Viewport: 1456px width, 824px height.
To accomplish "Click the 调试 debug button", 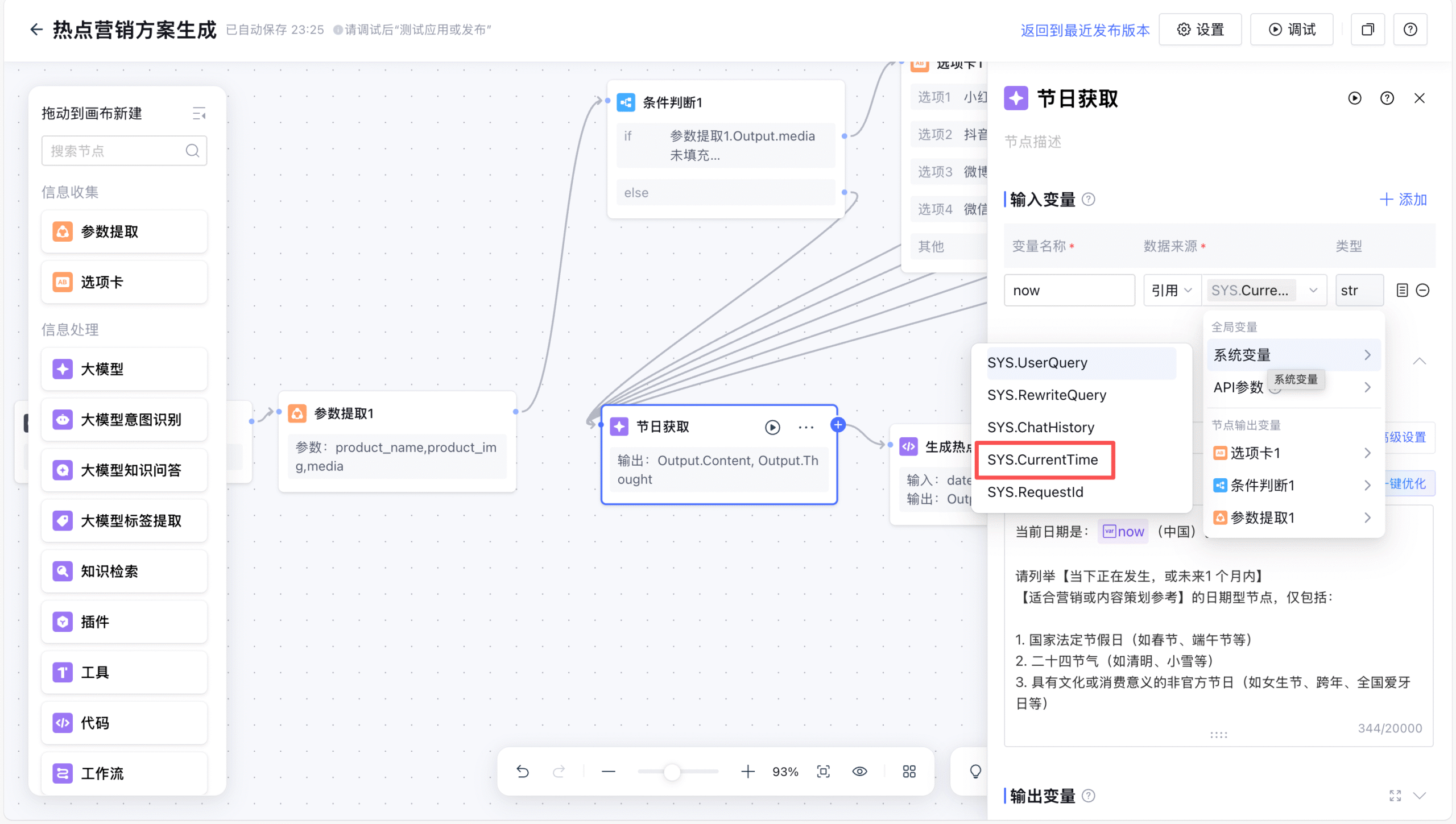I will 1292,30.
